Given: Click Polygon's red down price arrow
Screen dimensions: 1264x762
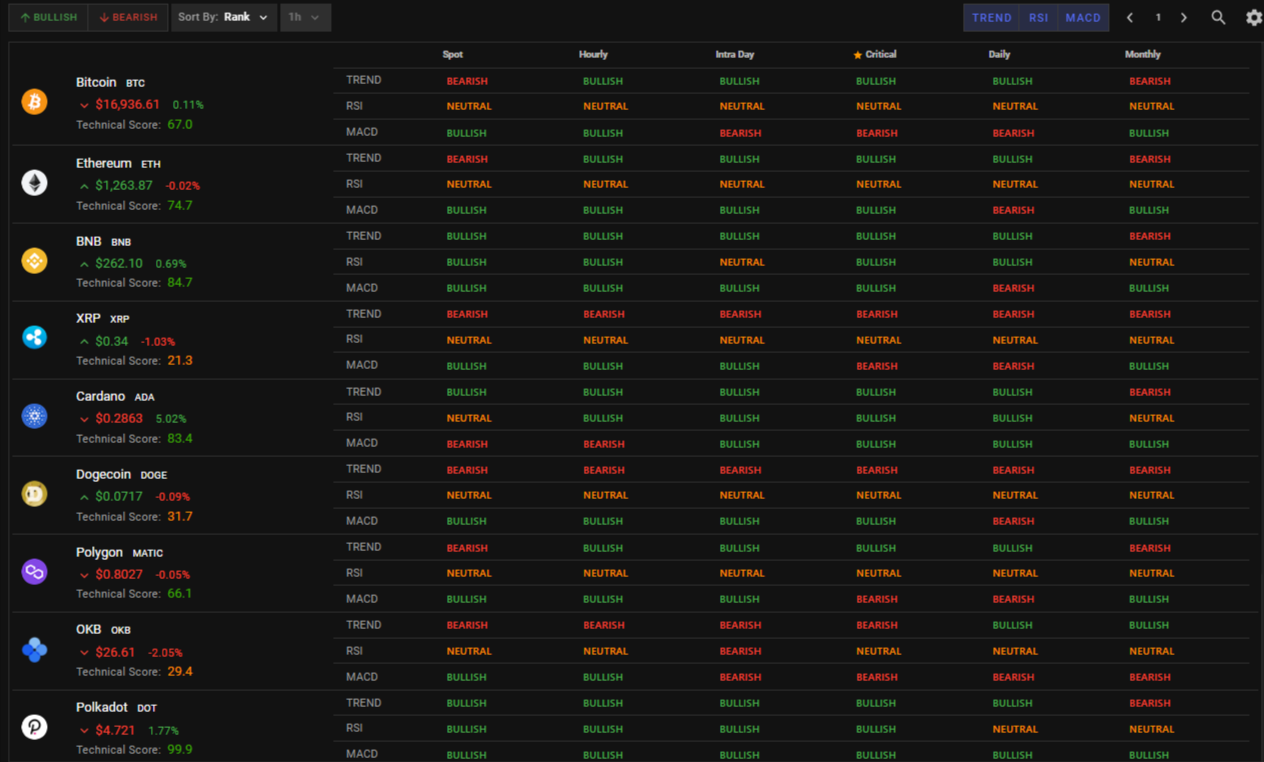Looking at the screenshot, I should pyautogui.click(x=84, y=575).
